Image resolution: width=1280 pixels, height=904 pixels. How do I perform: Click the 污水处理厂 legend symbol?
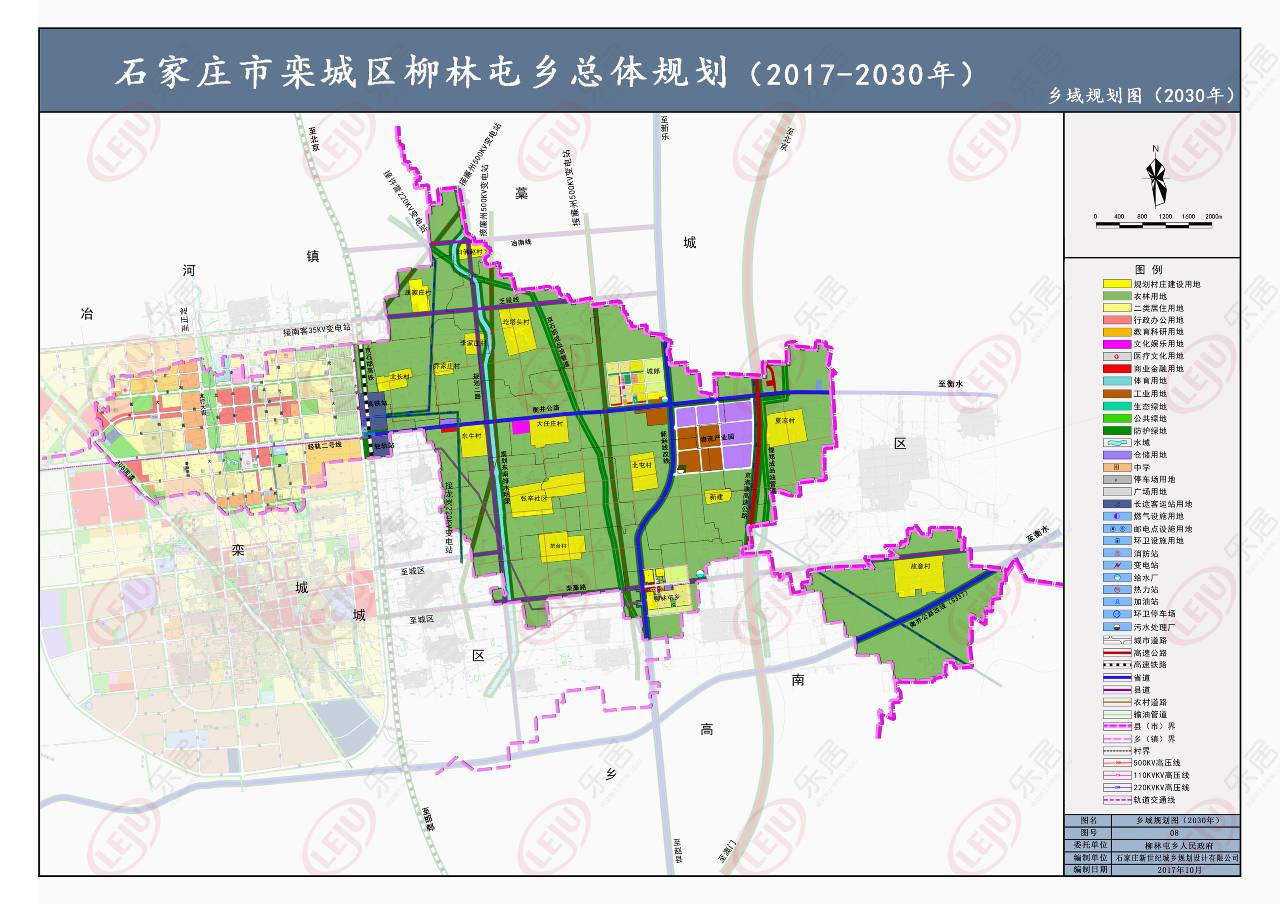click(1117, 627)
